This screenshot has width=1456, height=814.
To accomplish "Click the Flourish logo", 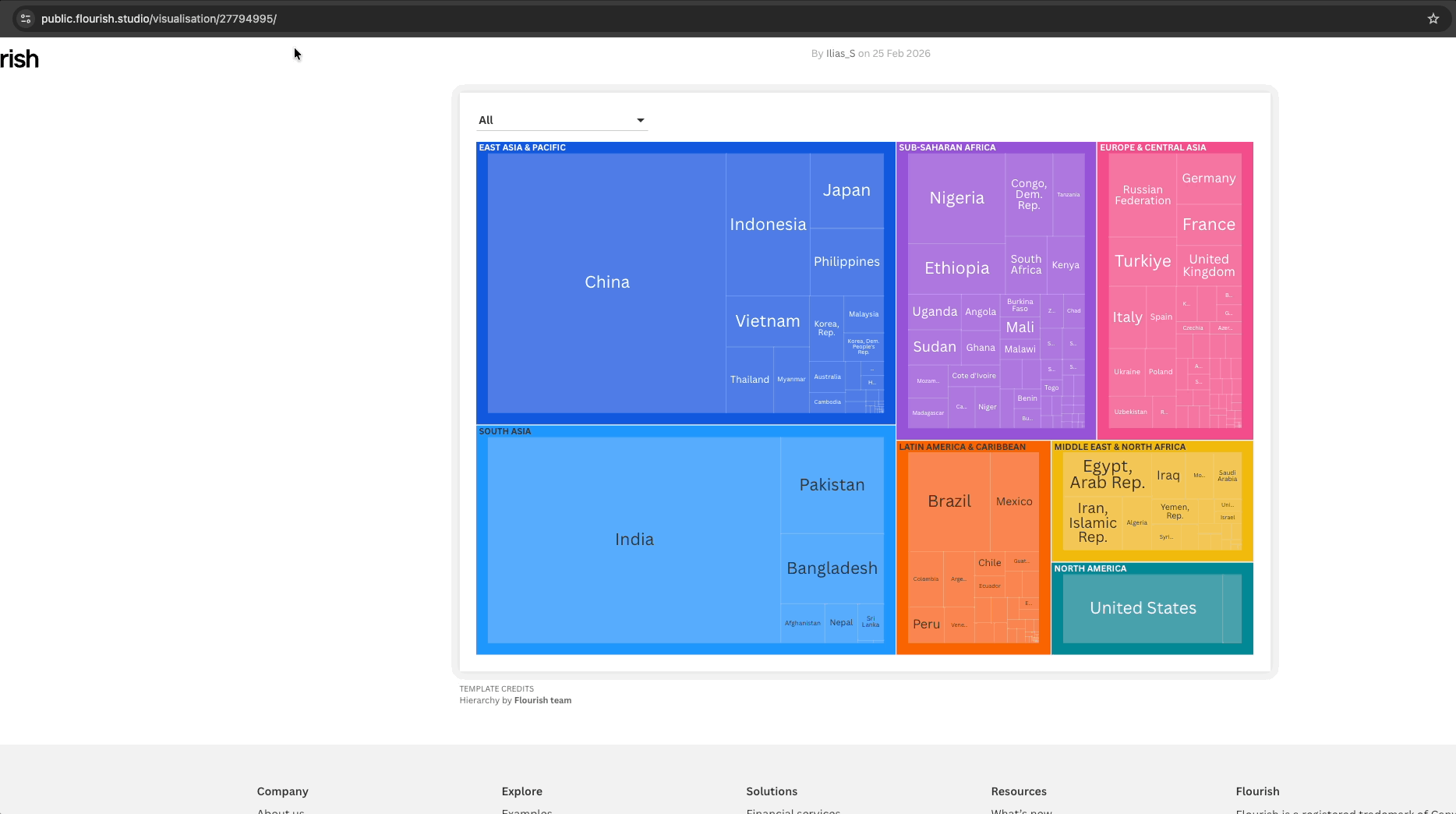I will (x=19, y=59).
